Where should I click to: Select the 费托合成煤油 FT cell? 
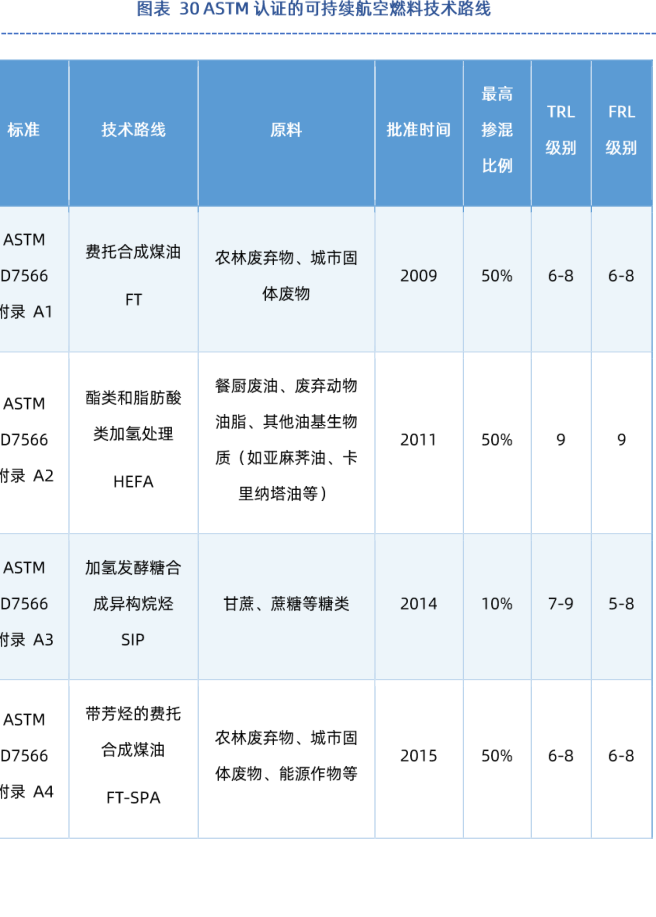133,276
